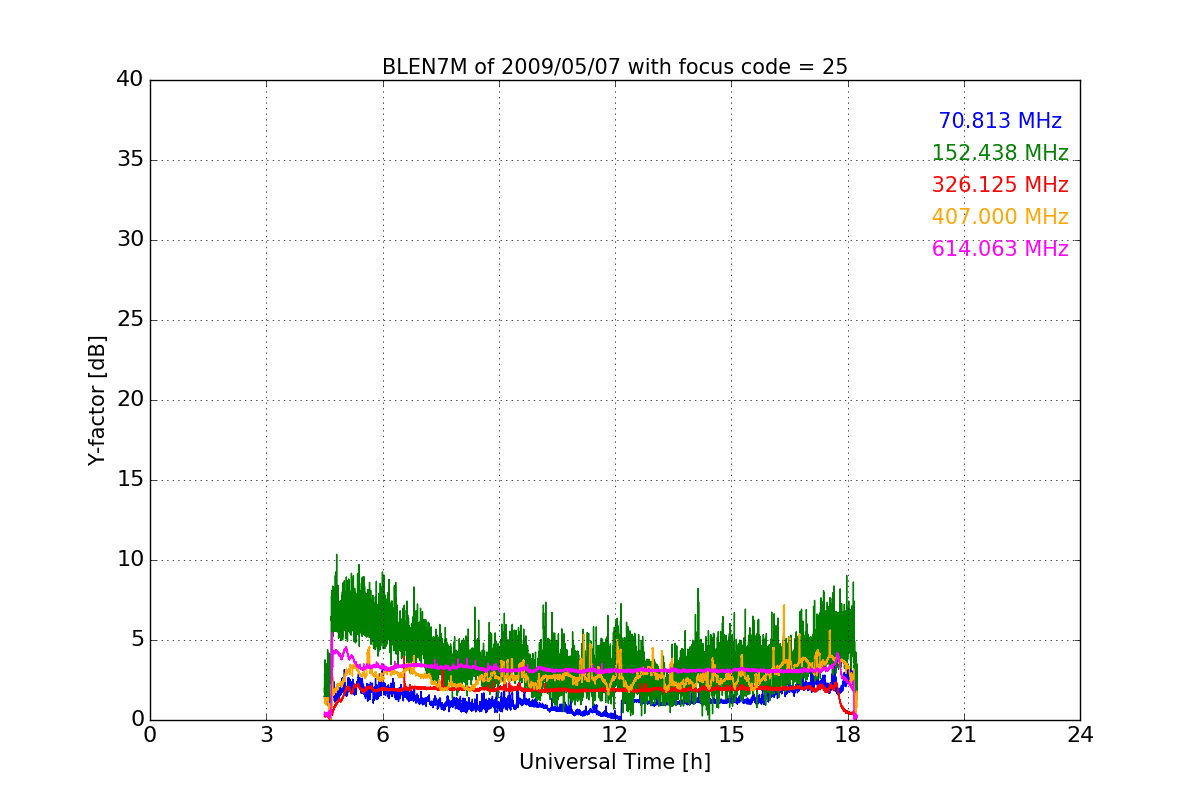Click the x-axis tick label 6
The width and height of the screenshot is (1200, 800).
click(x=382, y=735)
